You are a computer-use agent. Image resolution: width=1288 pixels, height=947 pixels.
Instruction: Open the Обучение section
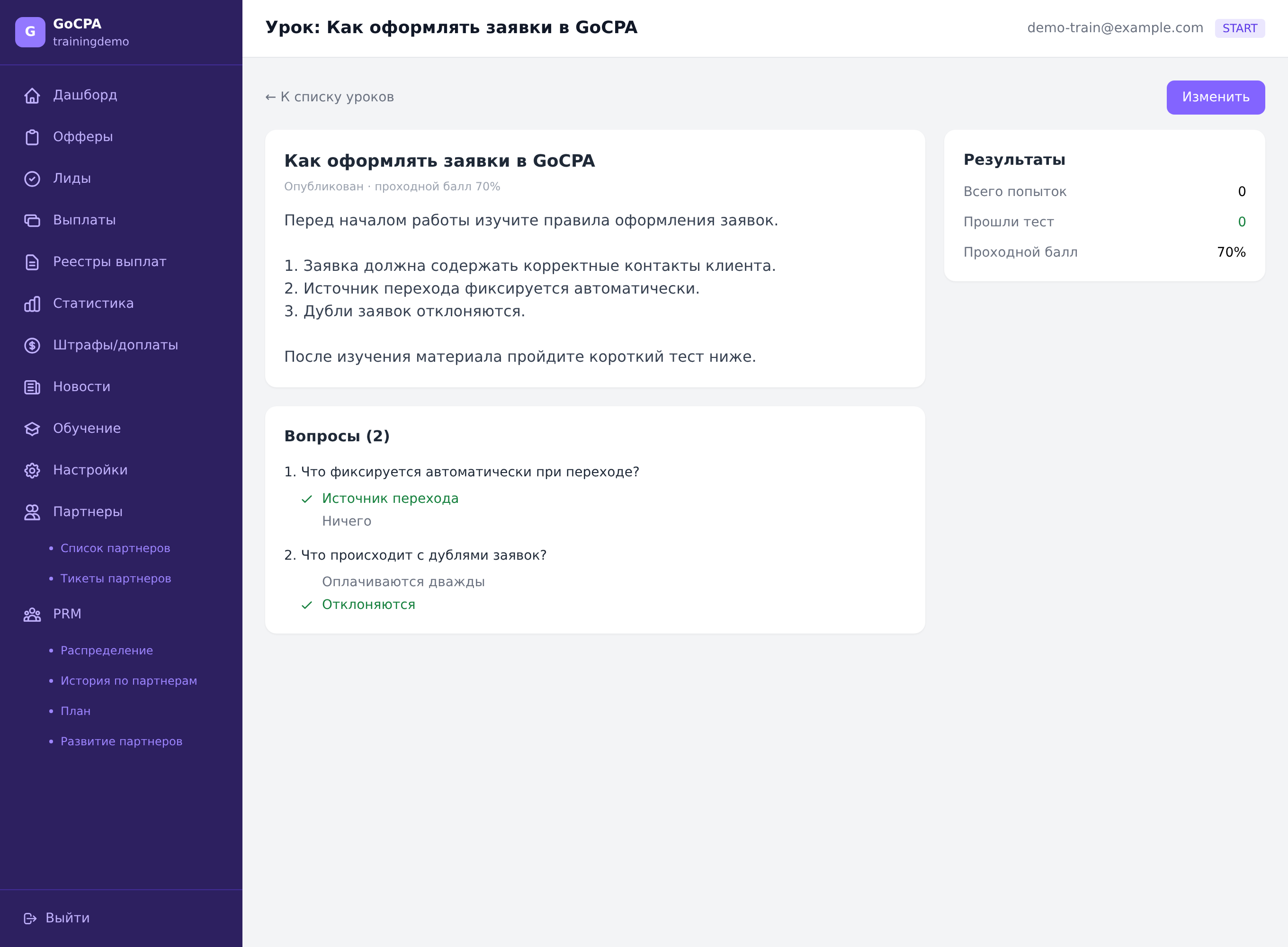coord(121,428)
